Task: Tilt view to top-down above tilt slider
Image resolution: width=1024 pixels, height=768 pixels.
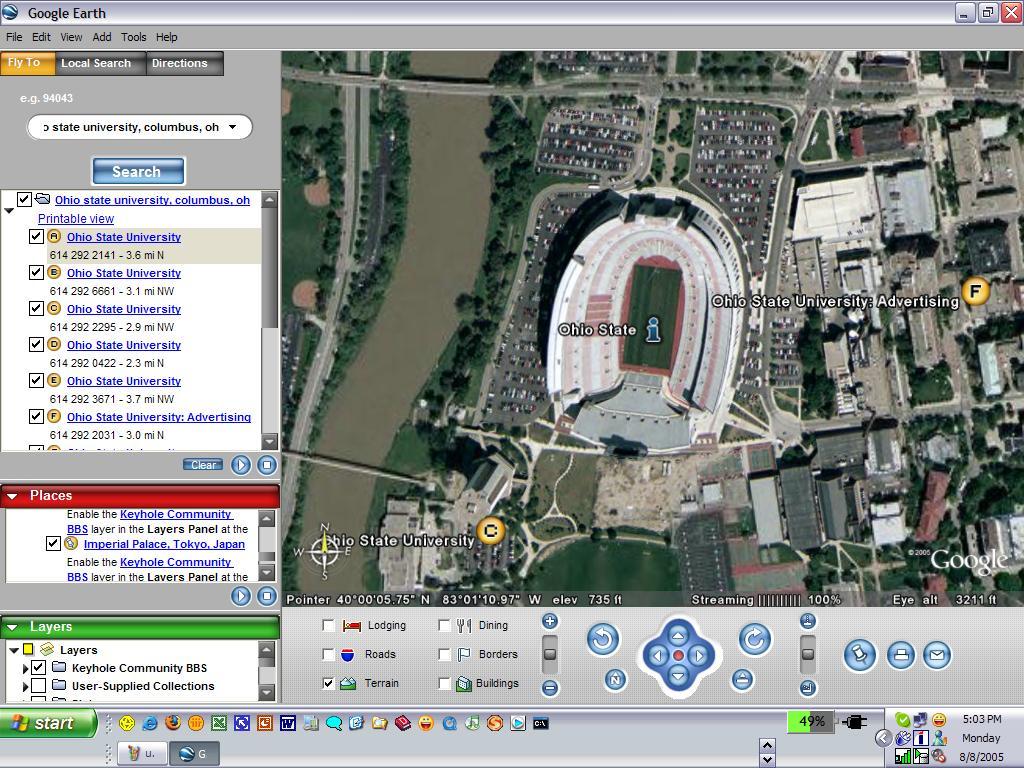Action: point(808,621)
